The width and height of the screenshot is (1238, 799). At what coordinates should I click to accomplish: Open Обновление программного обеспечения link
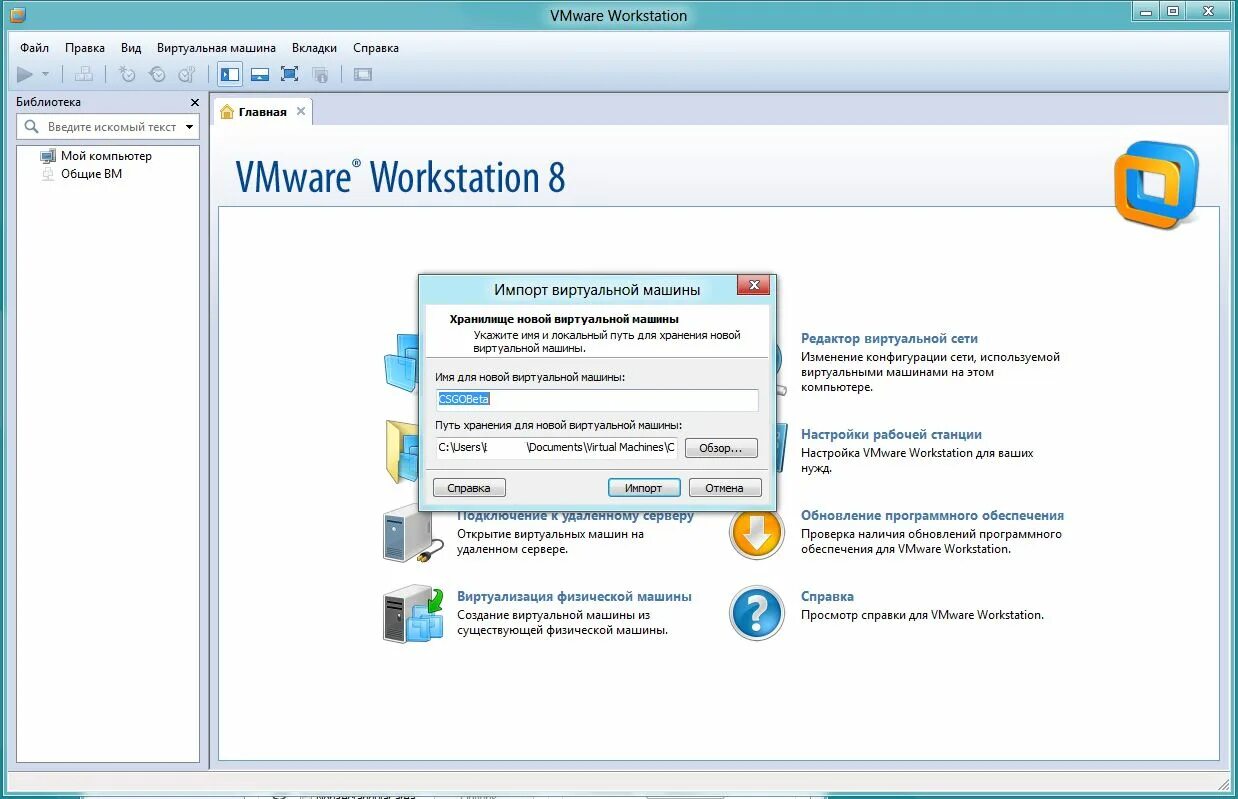[x=932, y=516]
